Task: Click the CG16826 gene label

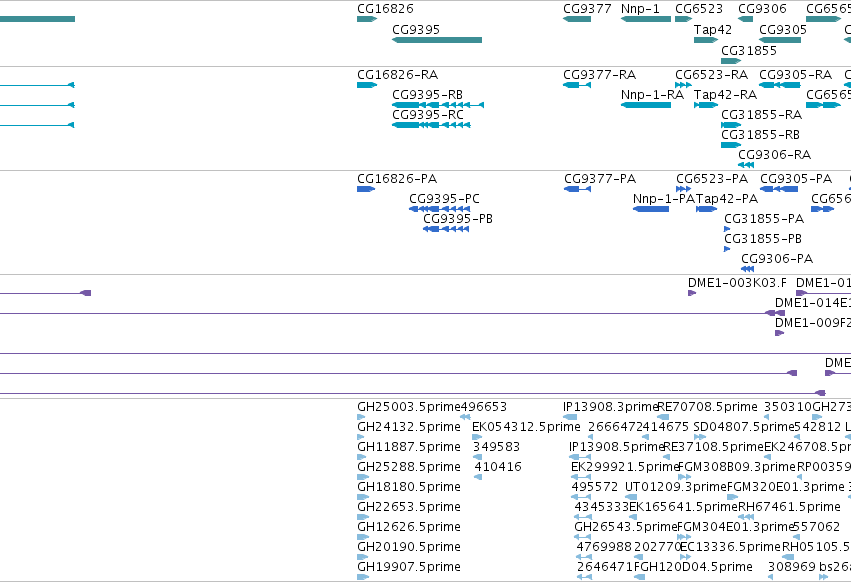Action: click(x=385, y=9)
